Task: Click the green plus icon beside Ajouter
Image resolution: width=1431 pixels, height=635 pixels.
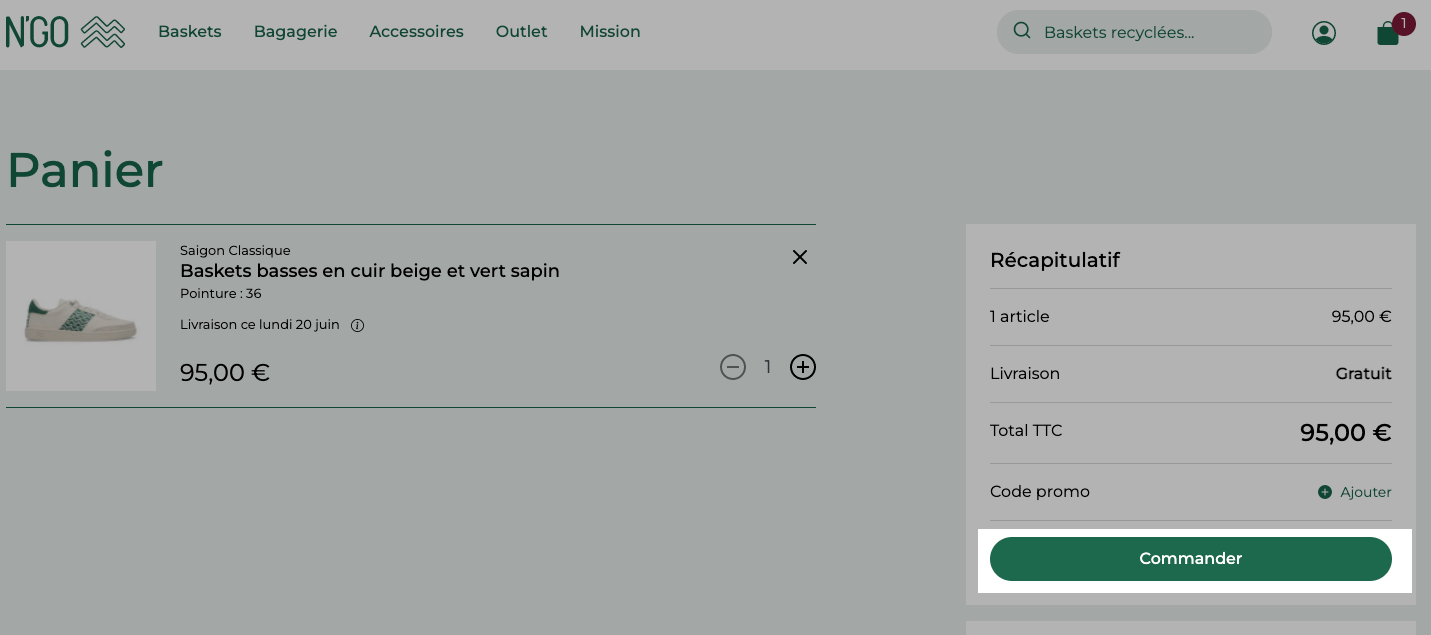Action: coord(1325,492)
